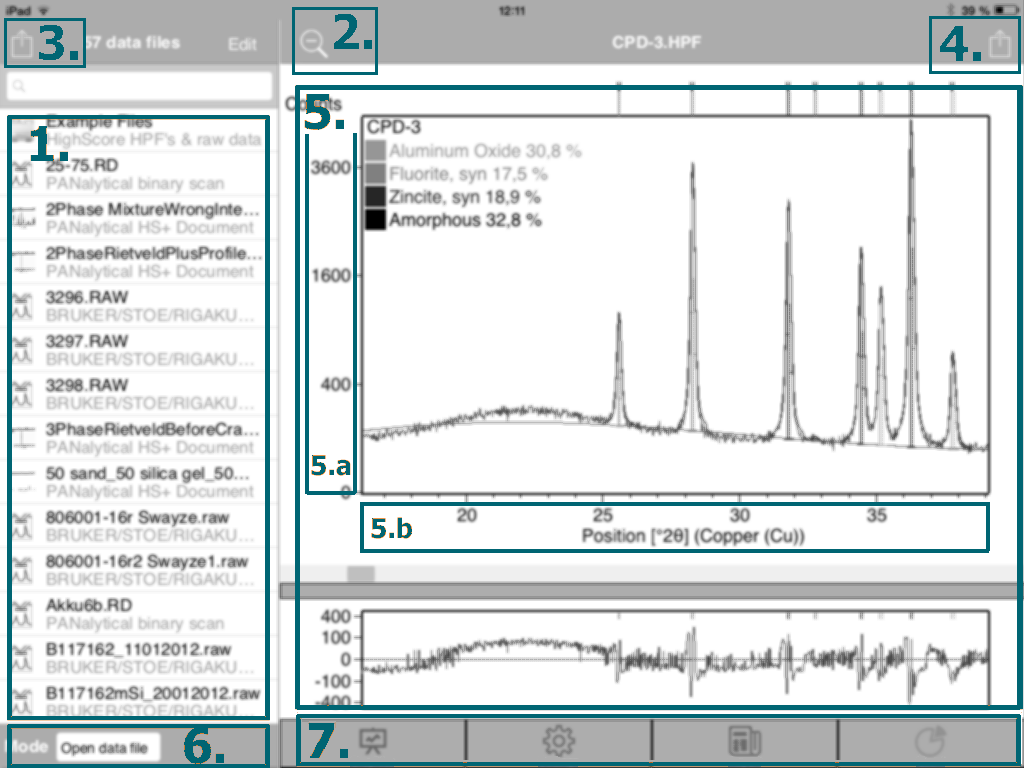Viewport: 1024px width, 768px height.
Task: Tap the 3600 value on counts axis
Action: tap(330, 168)
